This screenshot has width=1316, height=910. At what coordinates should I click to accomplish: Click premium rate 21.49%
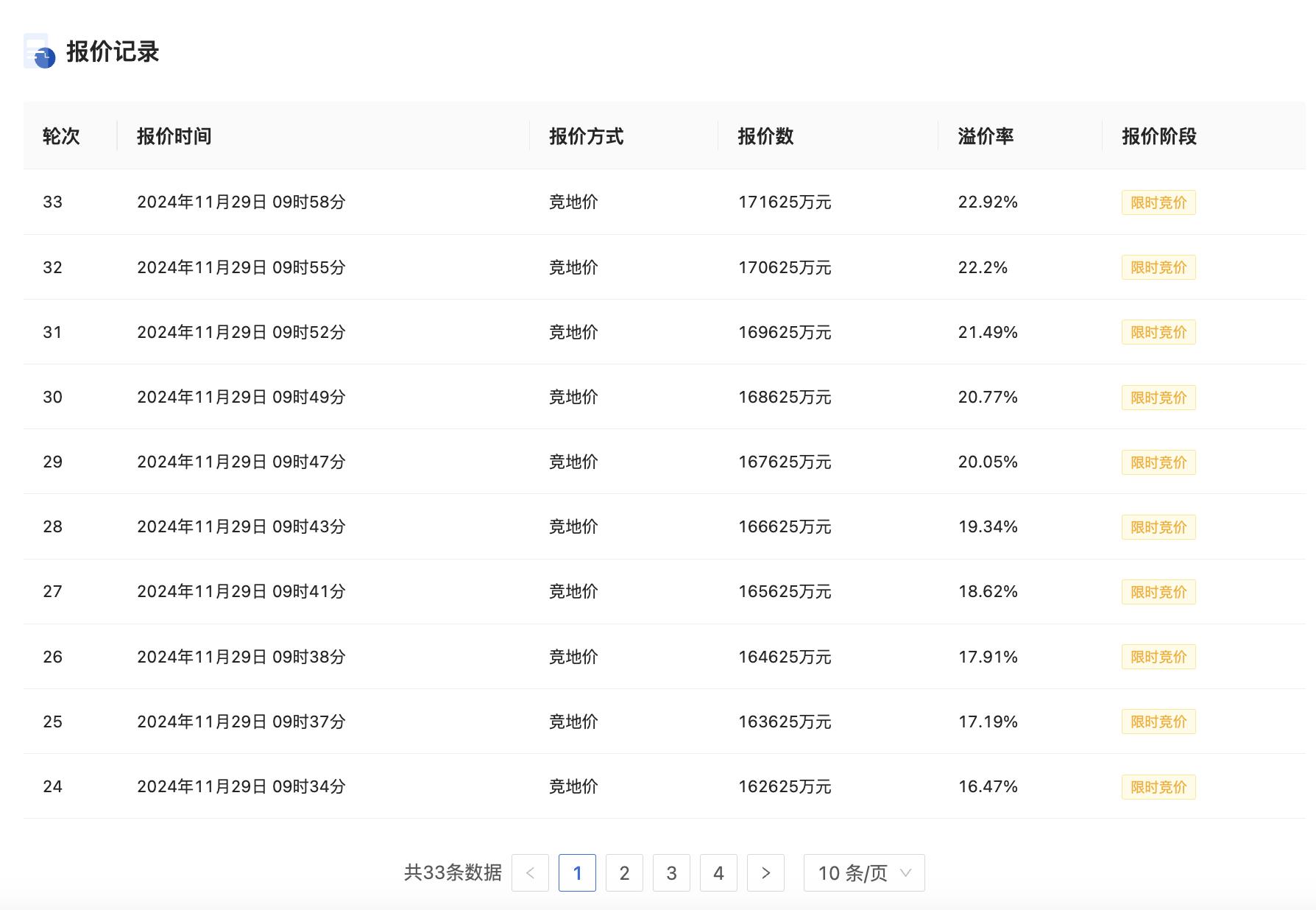pos(988,332)
